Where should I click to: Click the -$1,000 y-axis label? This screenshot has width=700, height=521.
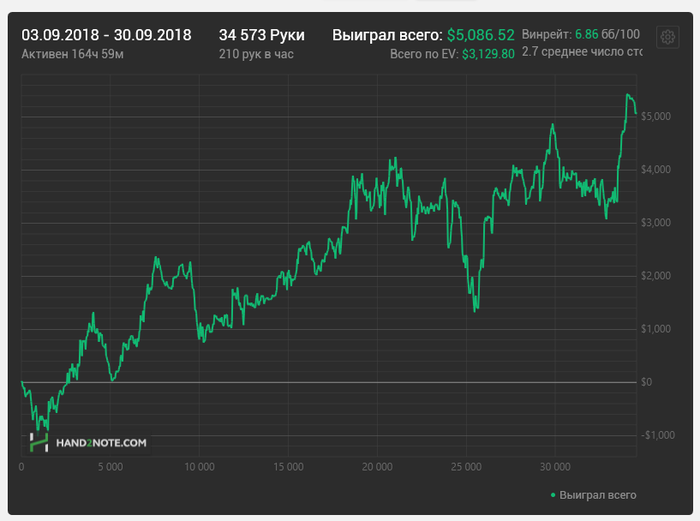pos(658,435)
